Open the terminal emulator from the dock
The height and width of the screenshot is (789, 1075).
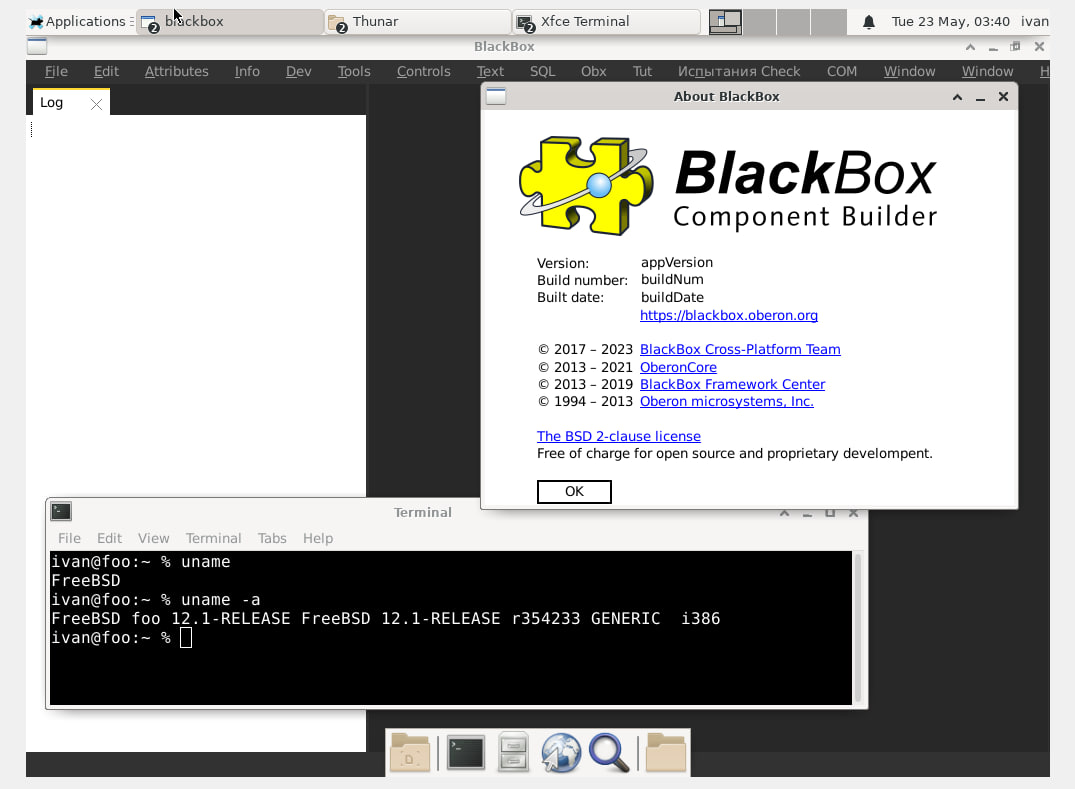click(x=466, y=753)
